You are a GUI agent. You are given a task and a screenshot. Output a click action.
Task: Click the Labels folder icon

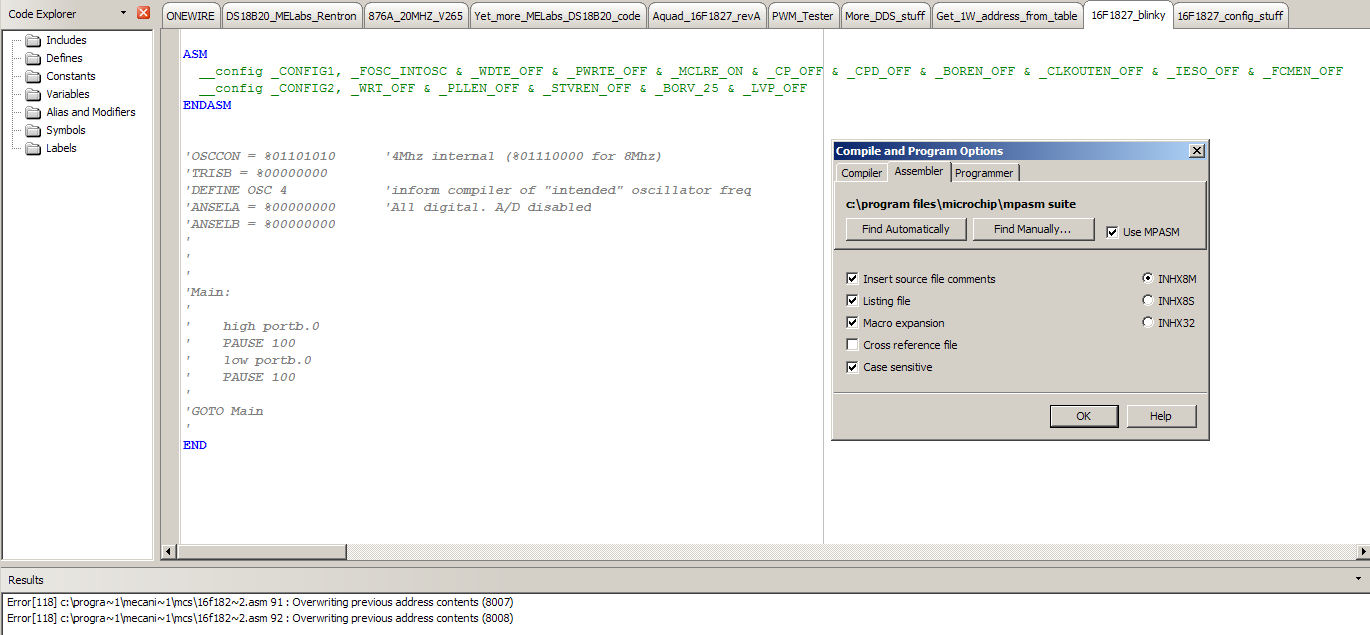(x=33, y=148)
